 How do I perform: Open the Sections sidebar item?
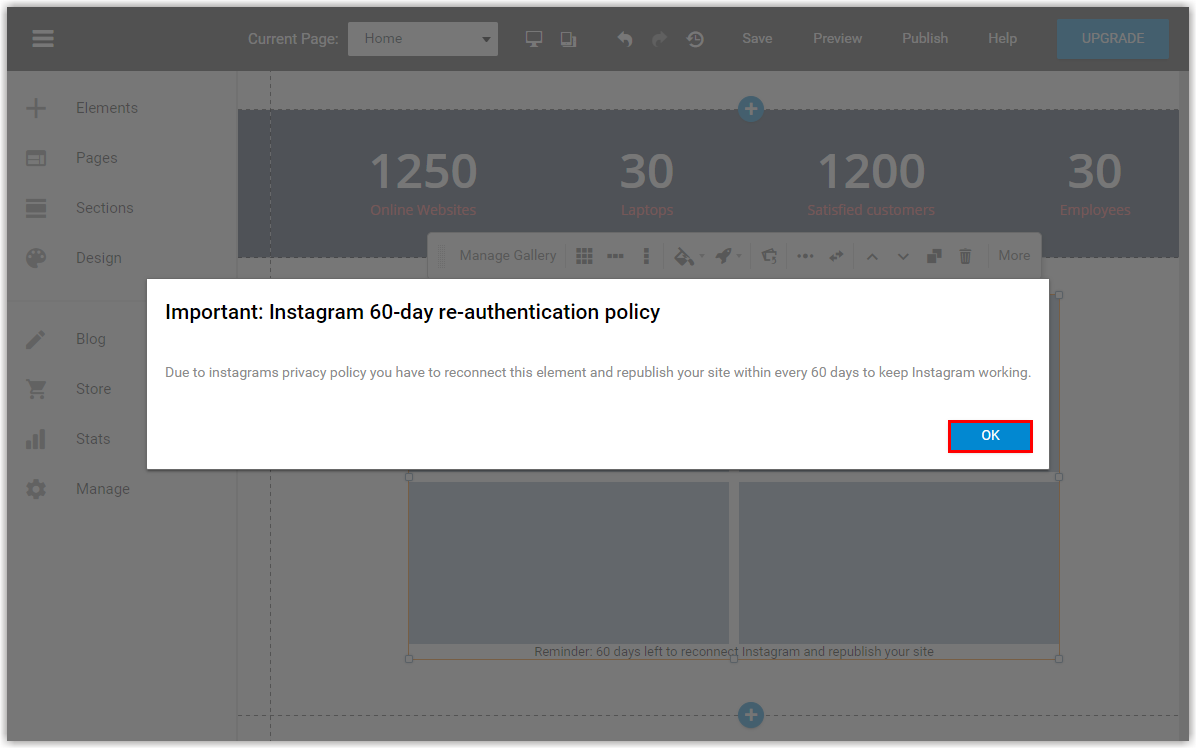point(105,208)
